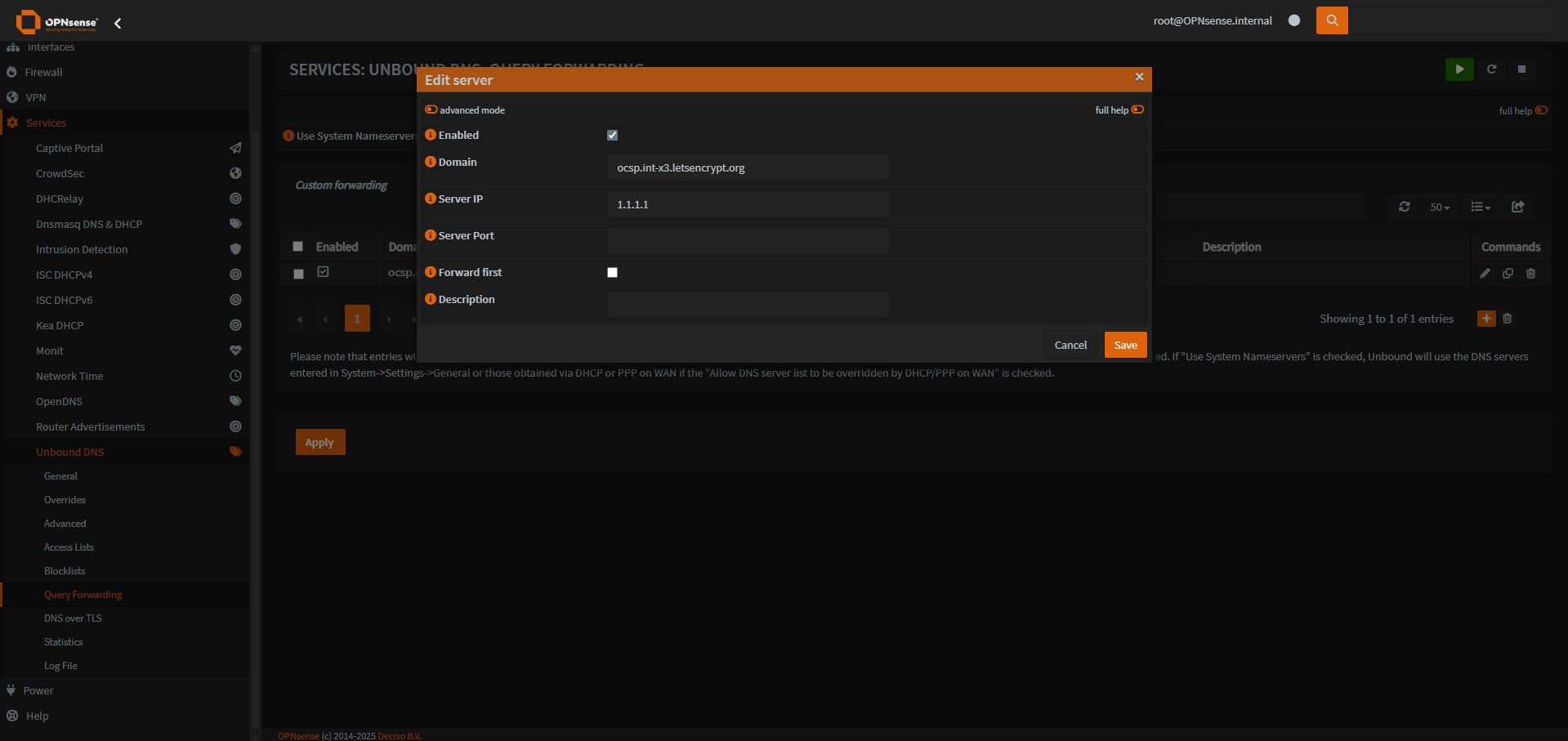Stop the Unbound service with square icon
The height and width of the screenshot is (741, 1568).
pos(1521,69)
